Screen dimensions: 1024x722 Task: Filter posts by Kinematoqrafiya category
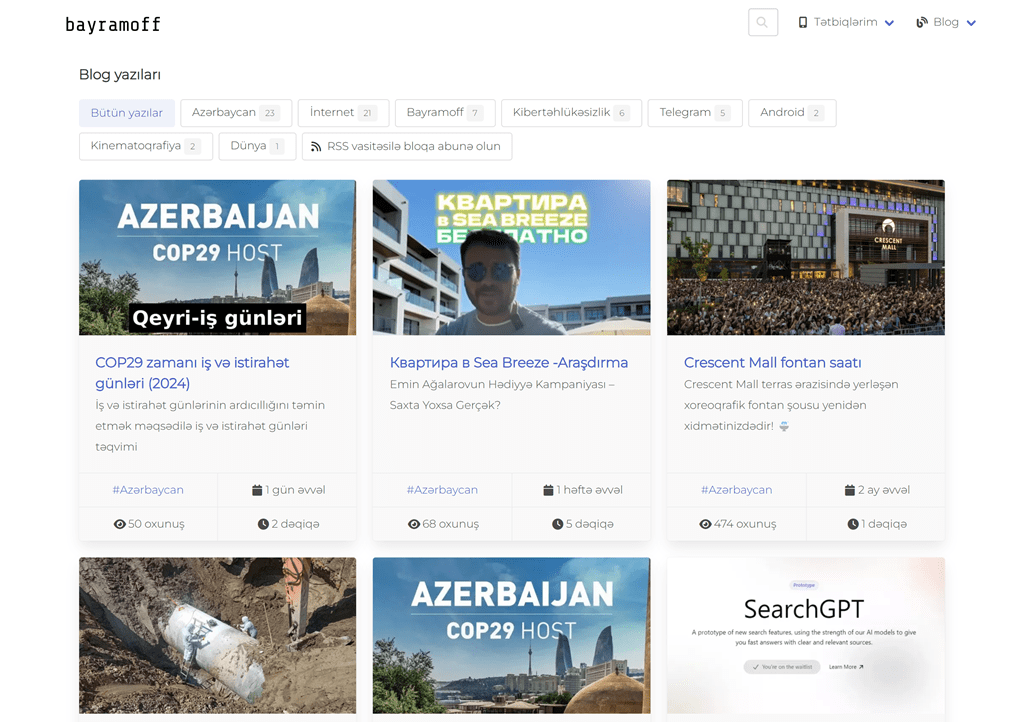pyautogui.click(x=146, y=146)
